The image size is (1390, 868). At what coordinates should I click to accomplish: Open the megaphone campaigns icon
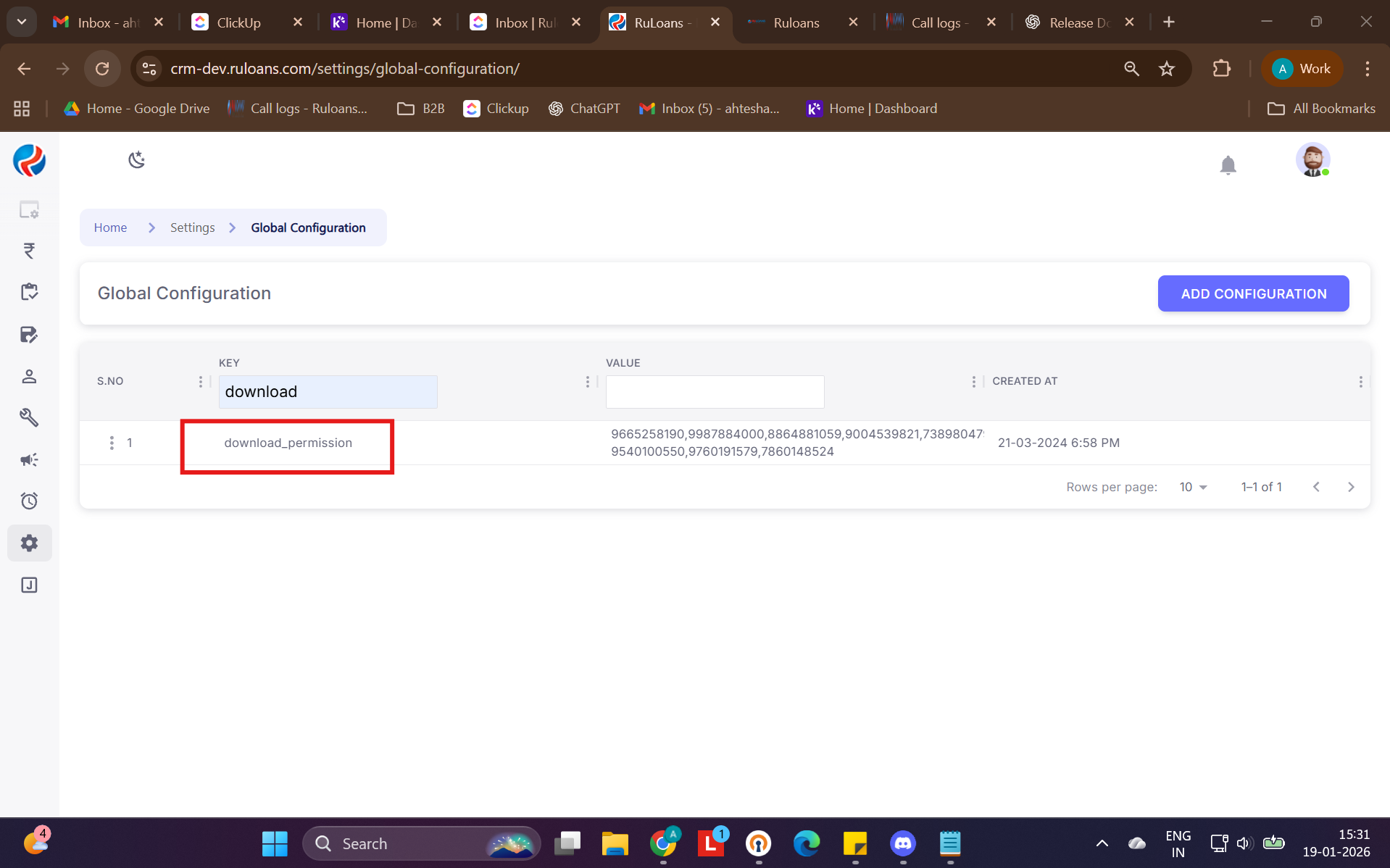tap(29, 460)
